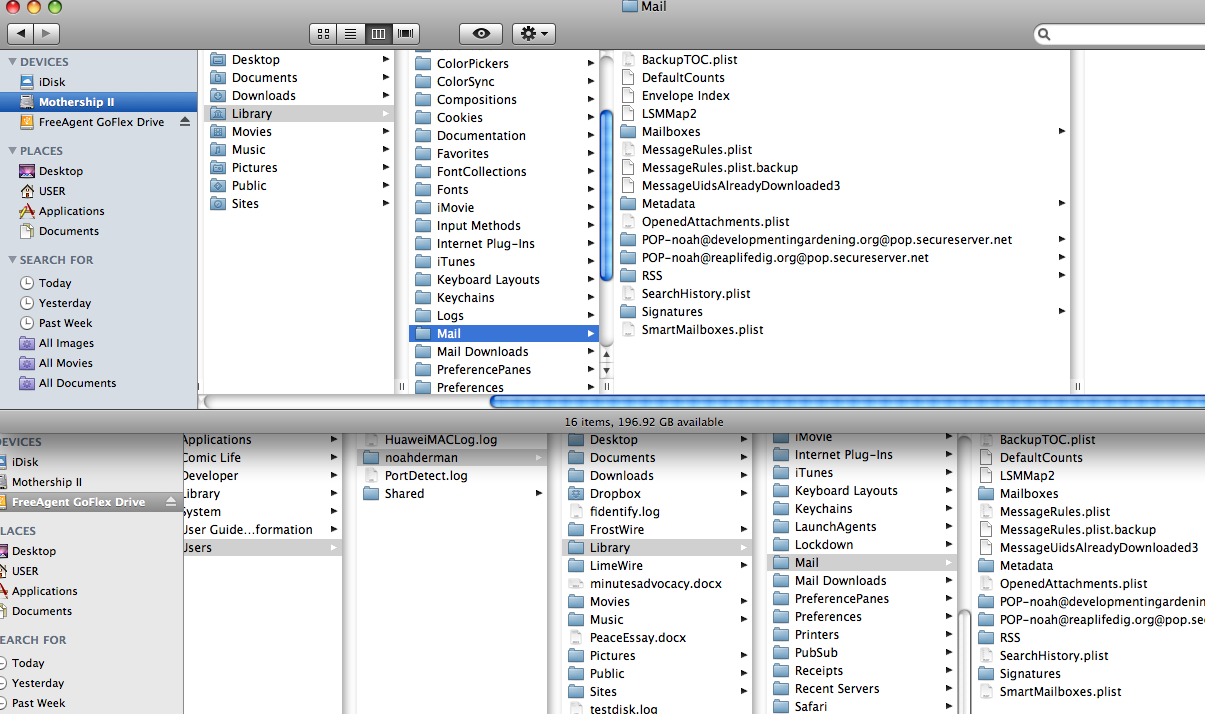
Task: Switch upper Finder window to icon view
Action: (323, 34)
